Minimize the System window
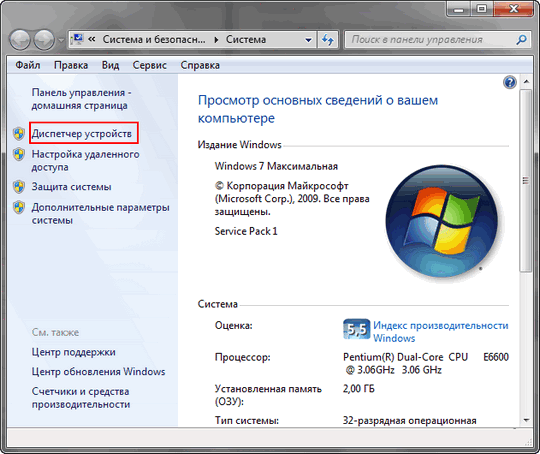Image resolution: width=540 pixels, height=454 pixels. pos(458,9)
